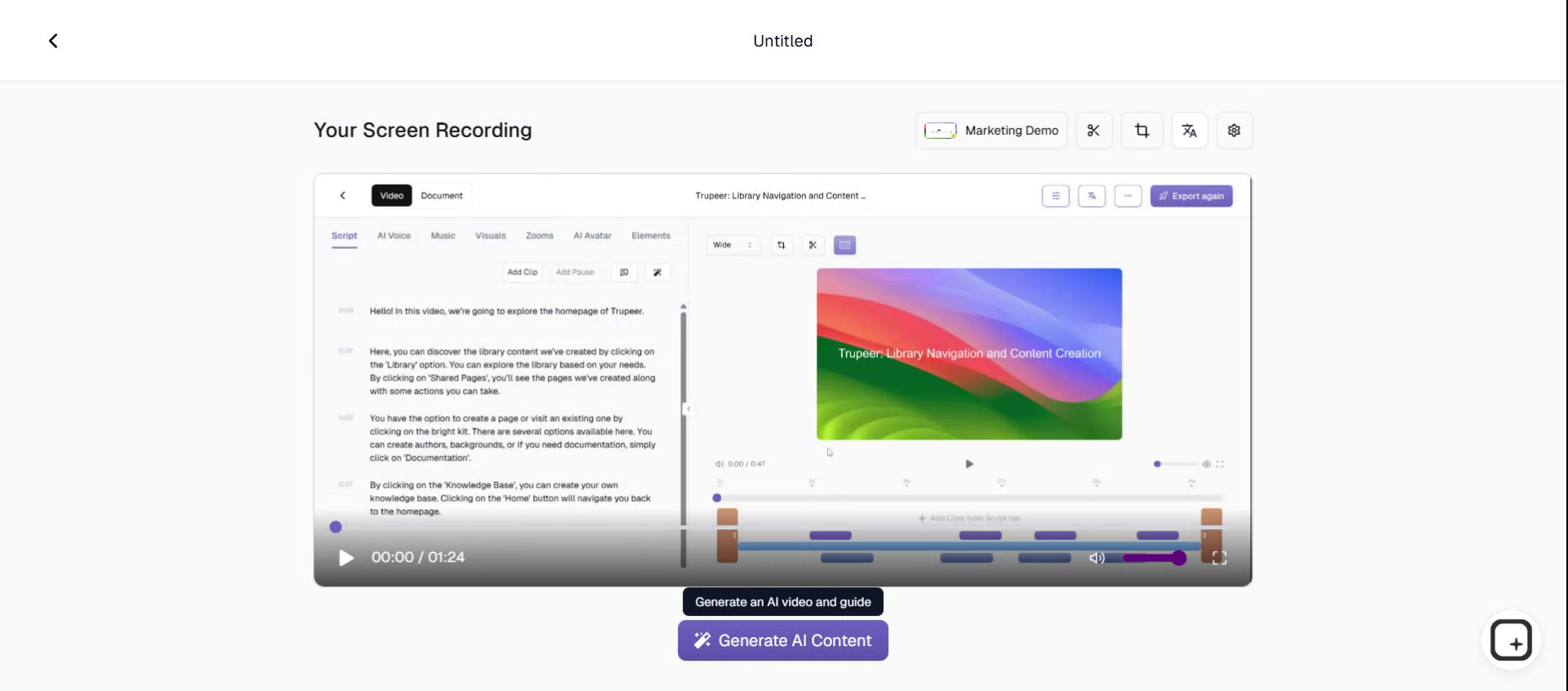1568x691 pixels.
Task: In the recording, adjust the small zoom slider
Action: (1175, 464)
